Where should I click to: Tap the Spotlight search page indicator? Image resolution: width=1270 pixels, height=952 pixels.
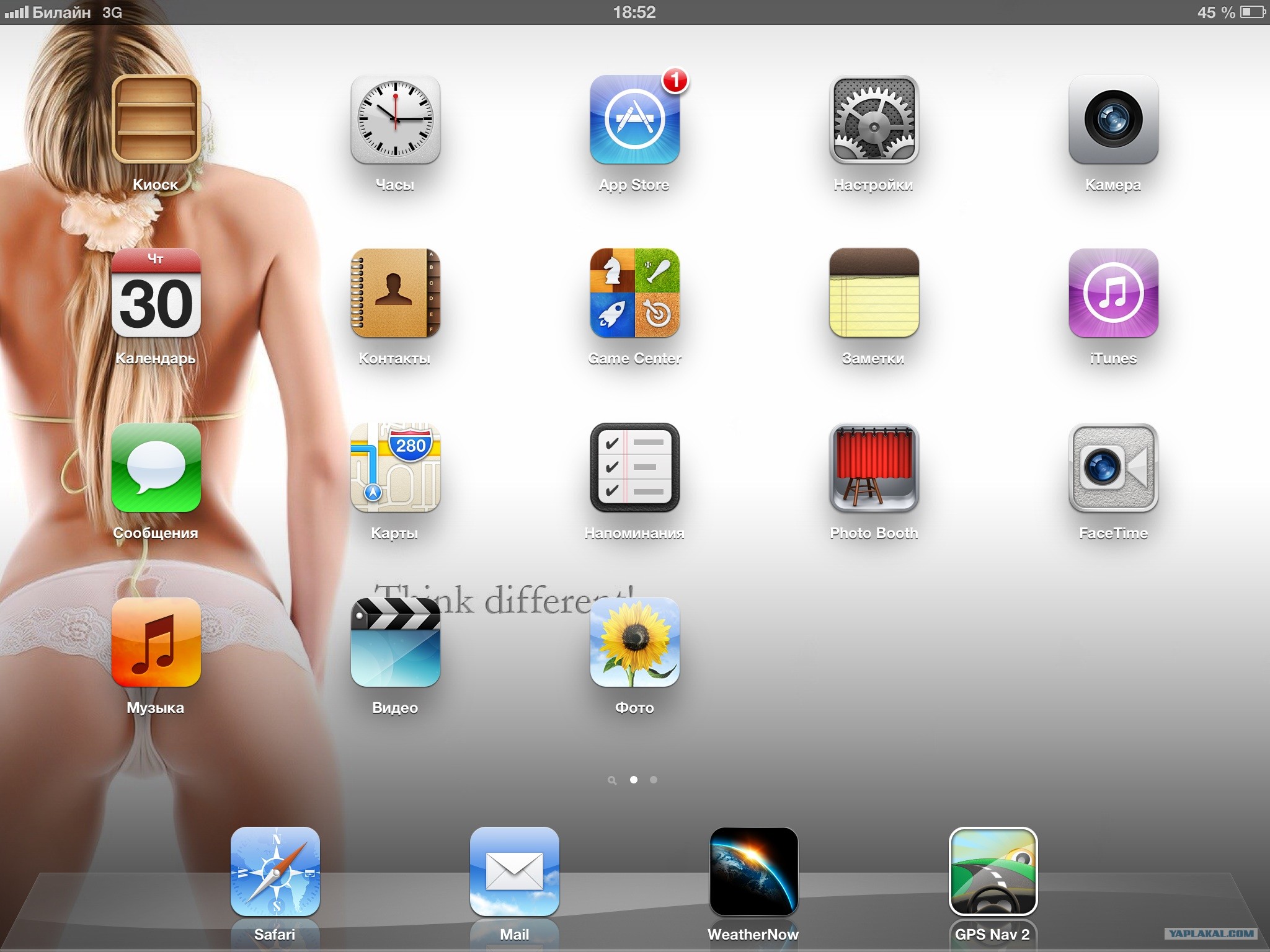[612, 780]
